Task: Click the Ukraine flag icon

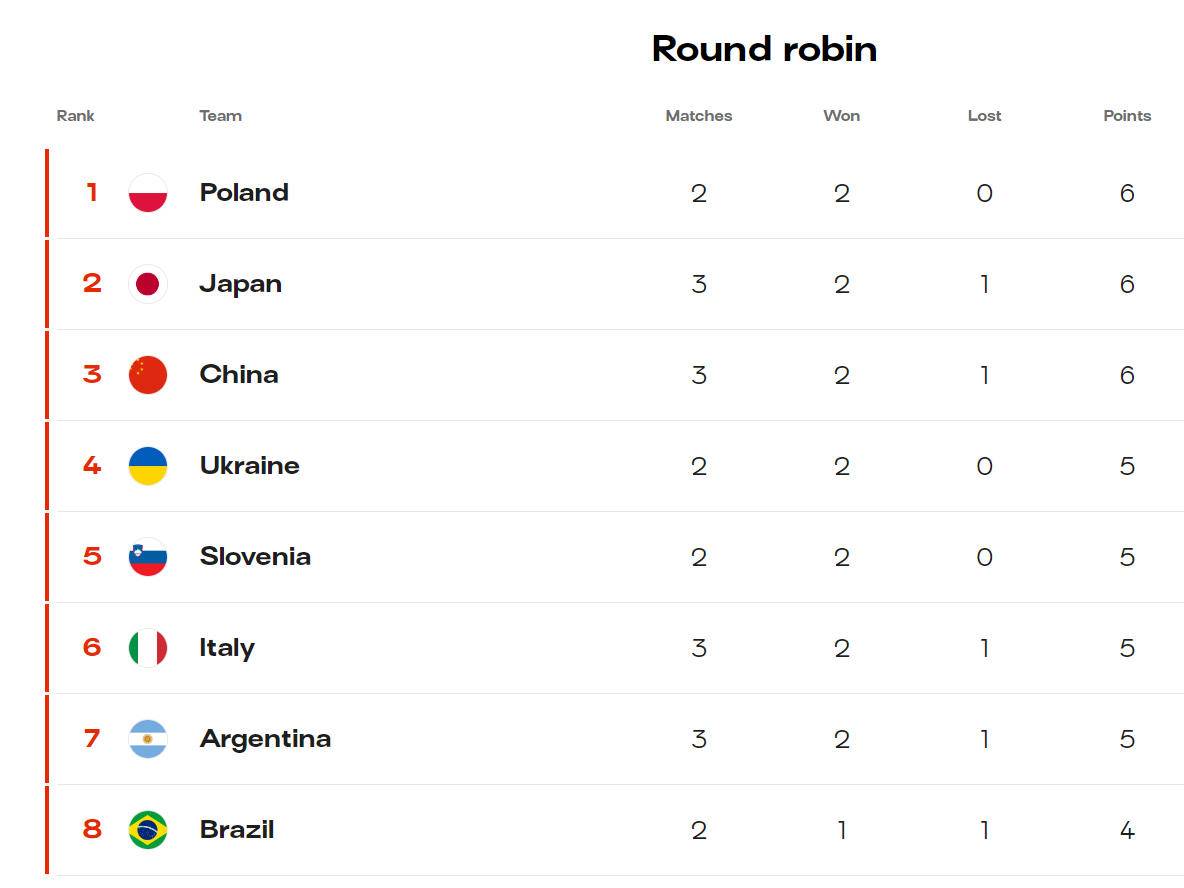Action: [148, 466]
